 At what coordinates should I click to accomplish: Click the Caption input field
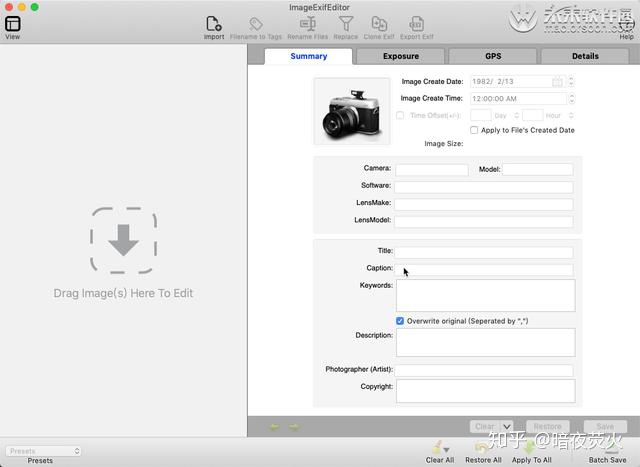[484, 269]
